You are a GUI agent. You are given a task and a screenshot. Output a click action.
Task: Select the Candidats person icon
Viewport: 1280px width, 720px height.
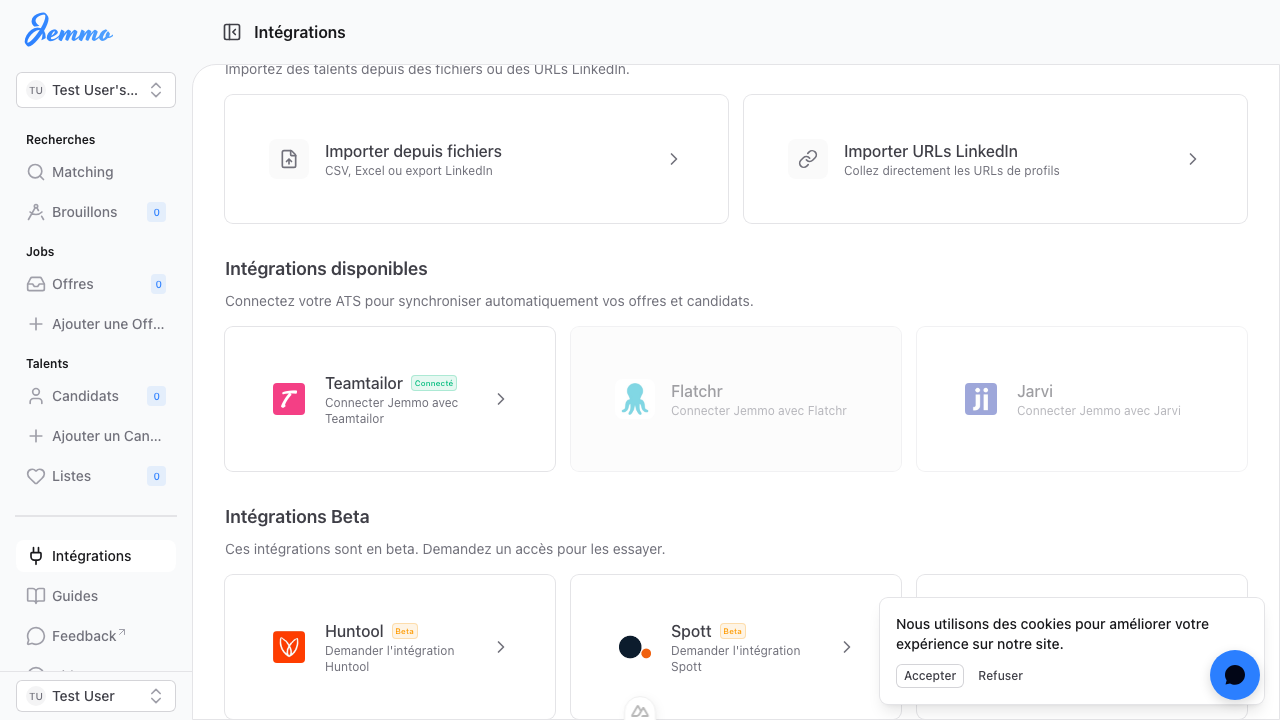[x=36, y=396]
